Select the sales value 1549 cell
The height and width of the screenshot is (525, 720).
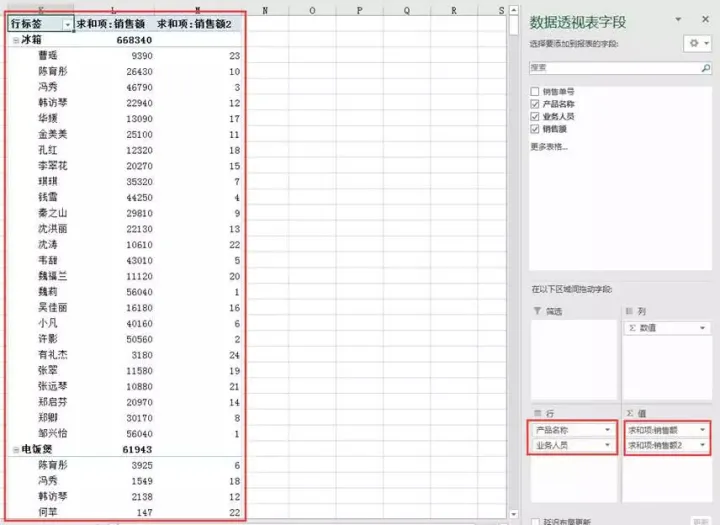[x=142, y=481]
